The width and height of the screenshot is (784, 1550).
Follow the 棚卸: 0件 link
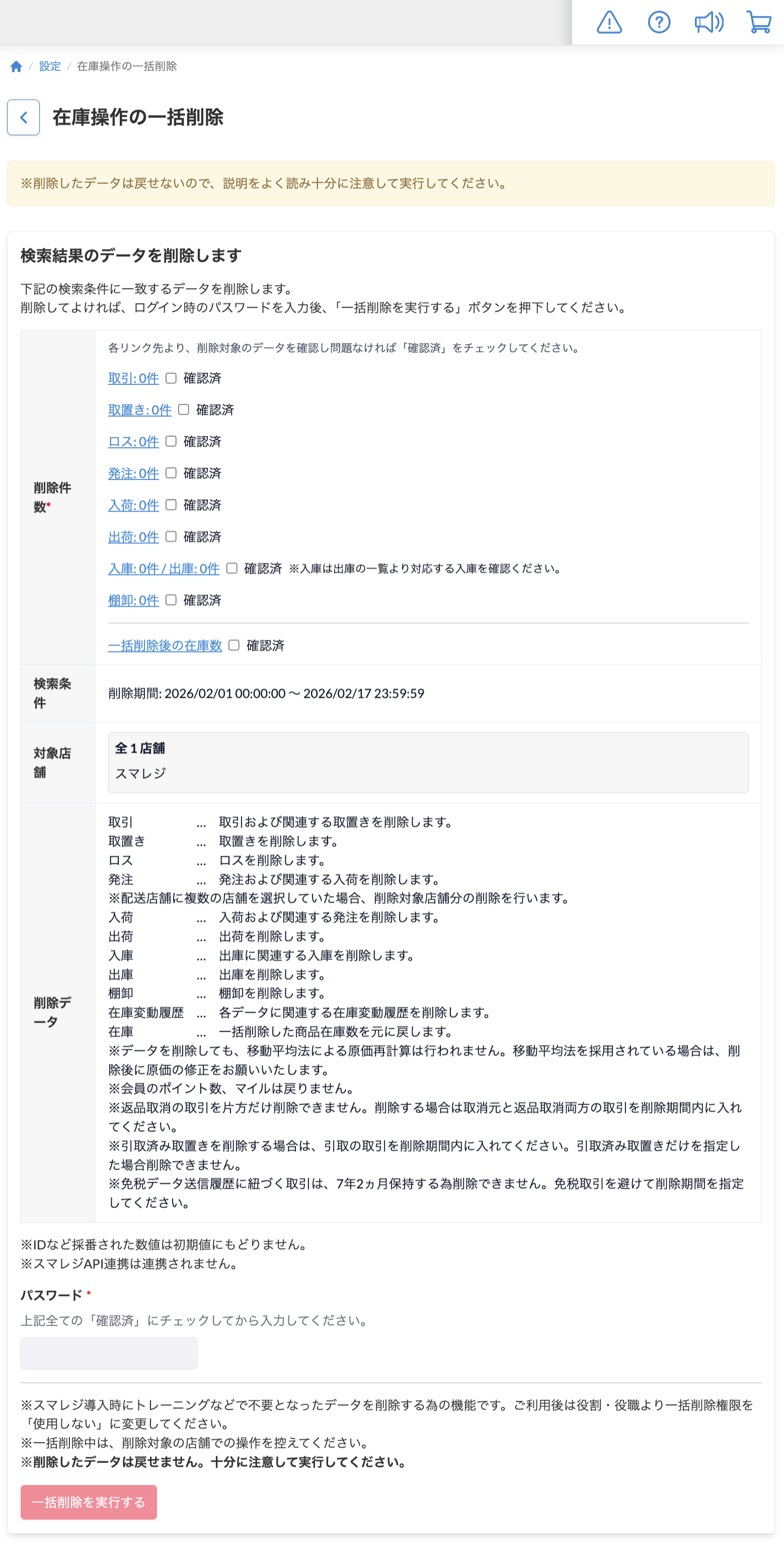click(x=133, y=600)
